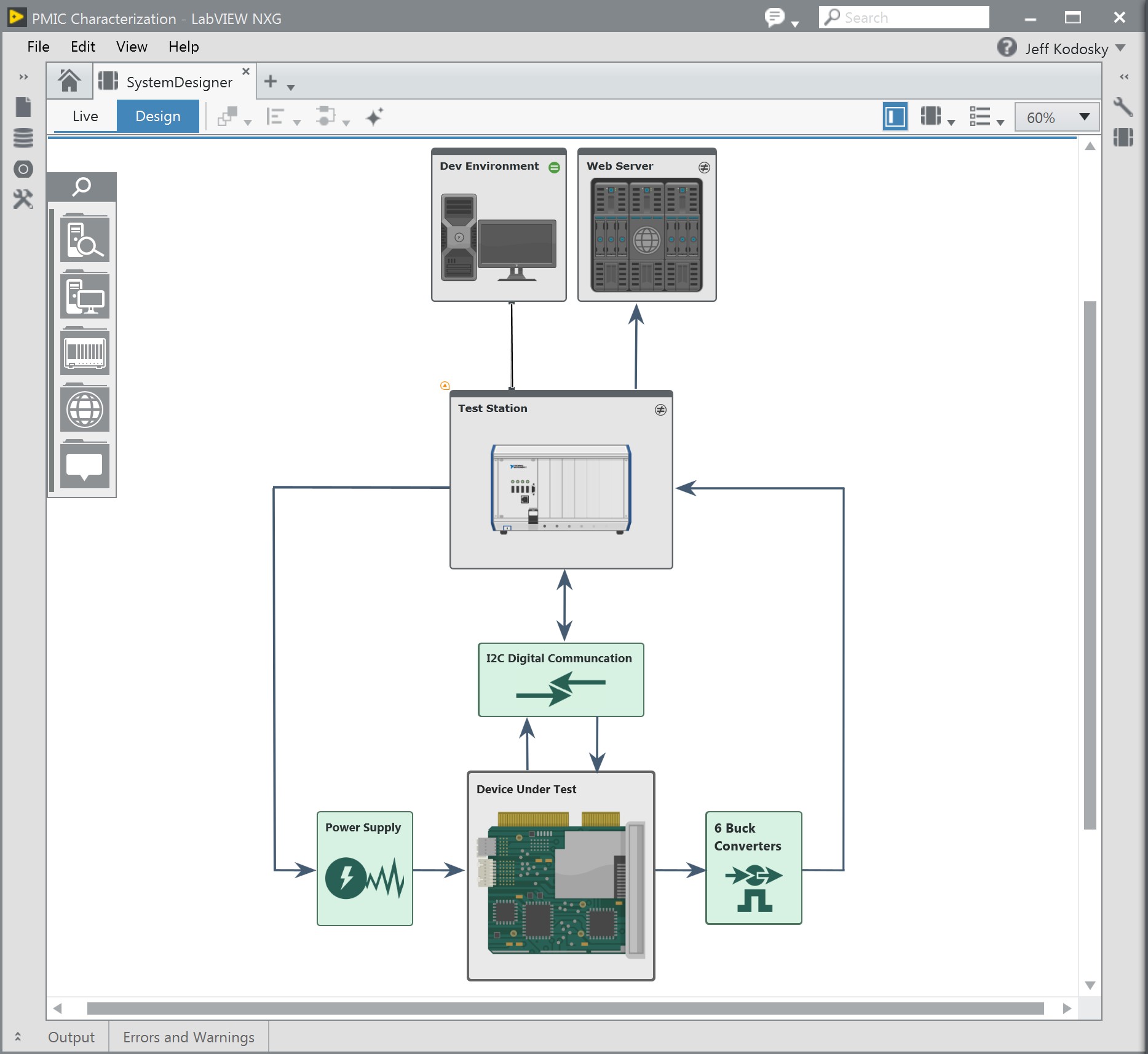The width and height of the screenshot is (1148, 1054).
Task: Open the crossed tools sidebar icon
Action: pos(23,199)
